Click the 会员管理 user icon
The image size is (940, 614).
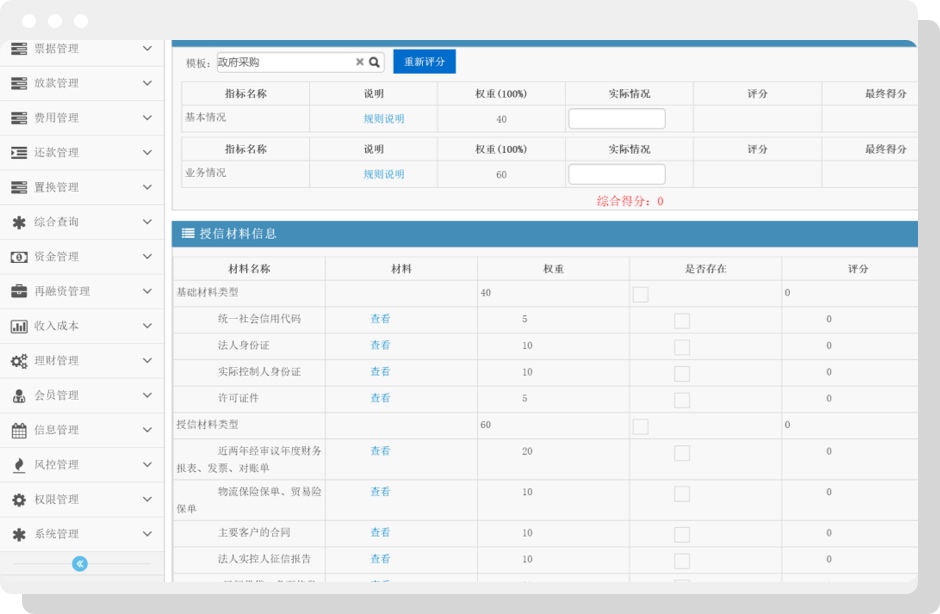19,396
